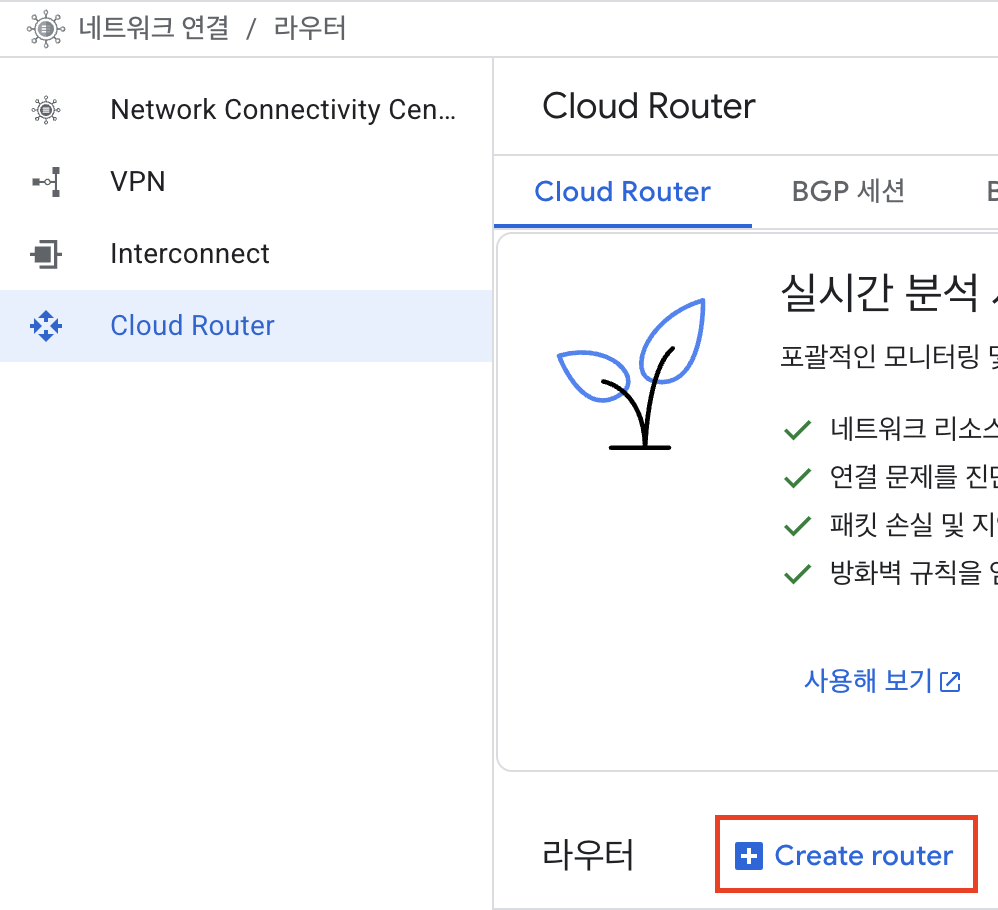Click the Interconnect sidebar icon
The height and width of the screenshot is (910, 998).
coord(46,254)
